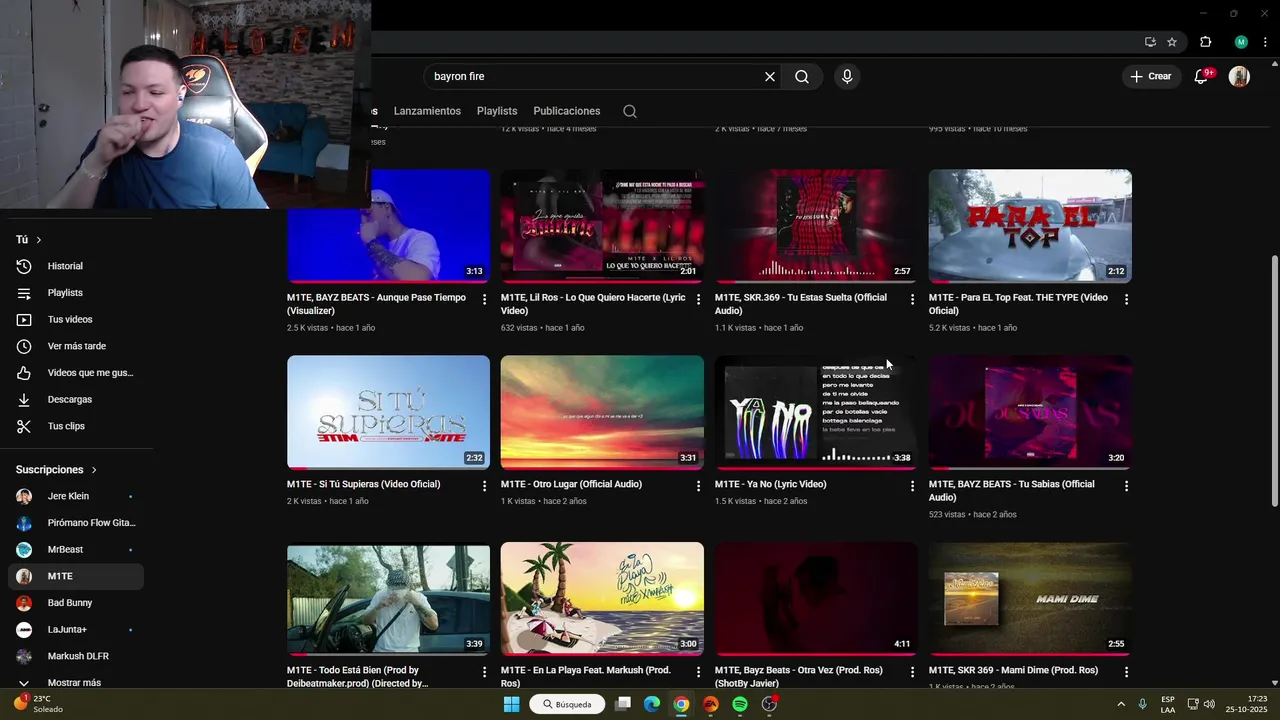Open options for Aunque Pase Tiempo video

click(x=485, y=299)
